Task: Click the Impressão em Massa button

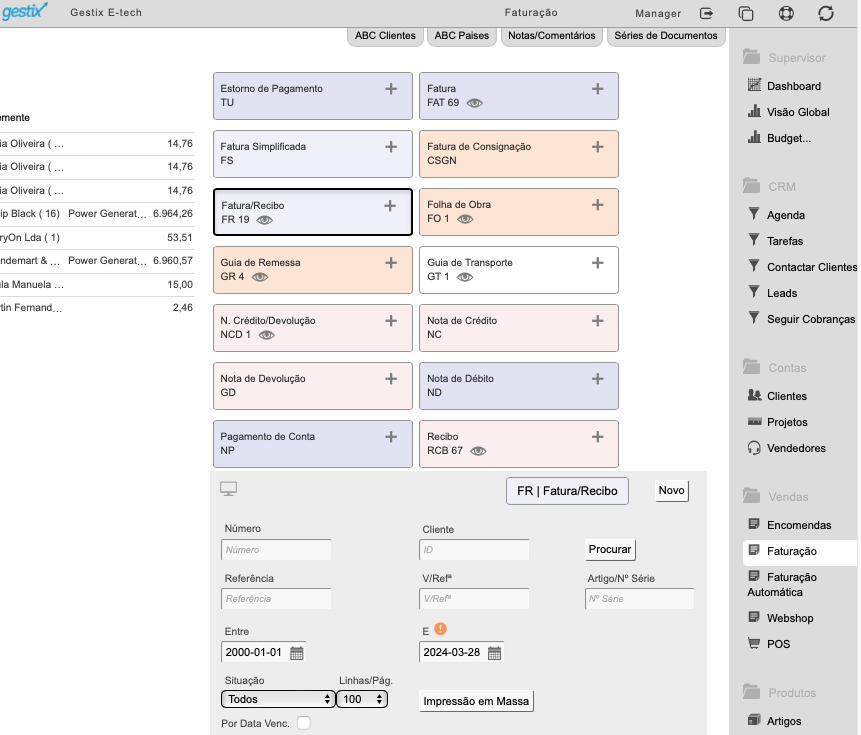Action: pos(476,701)
